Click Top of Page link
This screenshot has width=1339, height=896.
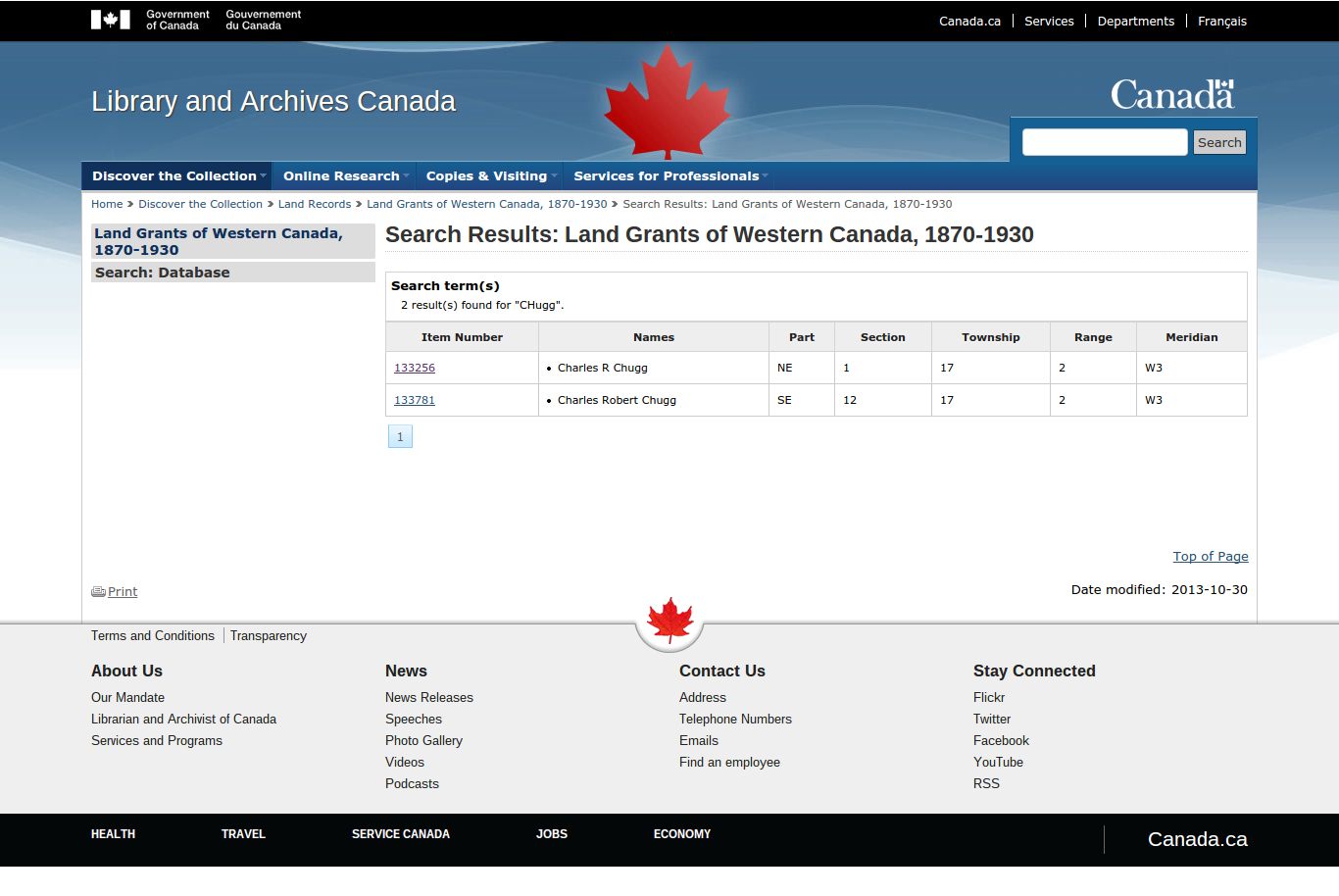[x=1211, y=556]
